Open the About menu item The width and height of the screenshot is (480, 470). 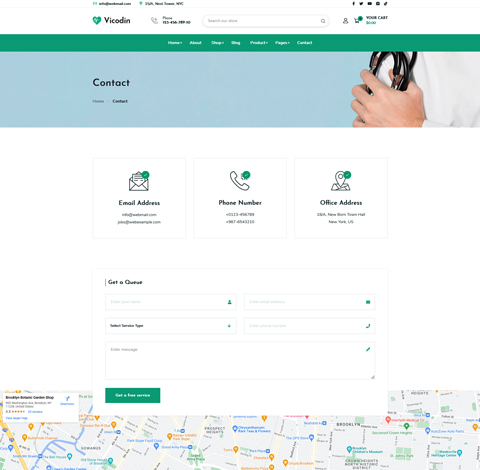click(x=195, y=43)
